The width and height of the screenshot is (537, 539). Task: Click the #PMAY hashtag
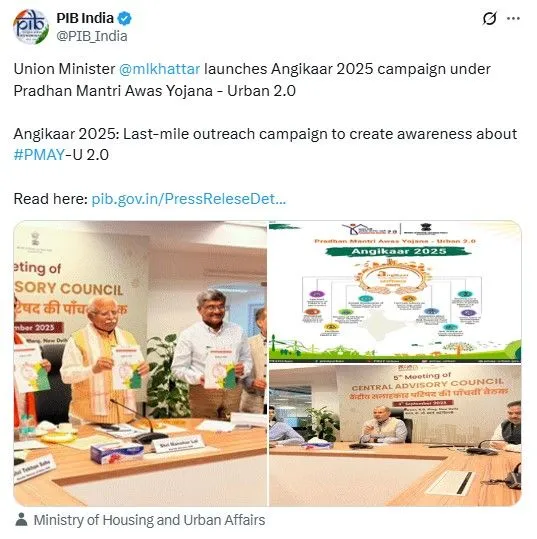[x=39, y=155]
